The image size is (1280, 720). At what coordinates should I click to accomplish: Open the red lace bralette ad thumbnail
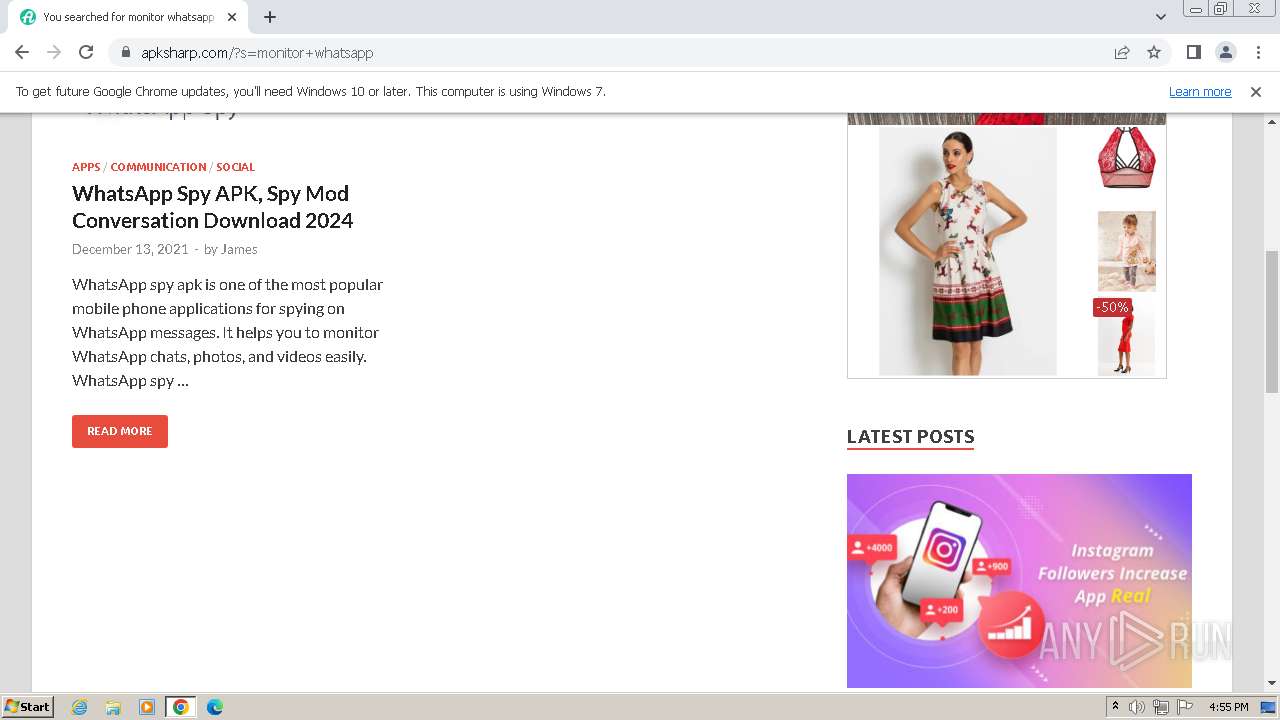(1127, 158)
